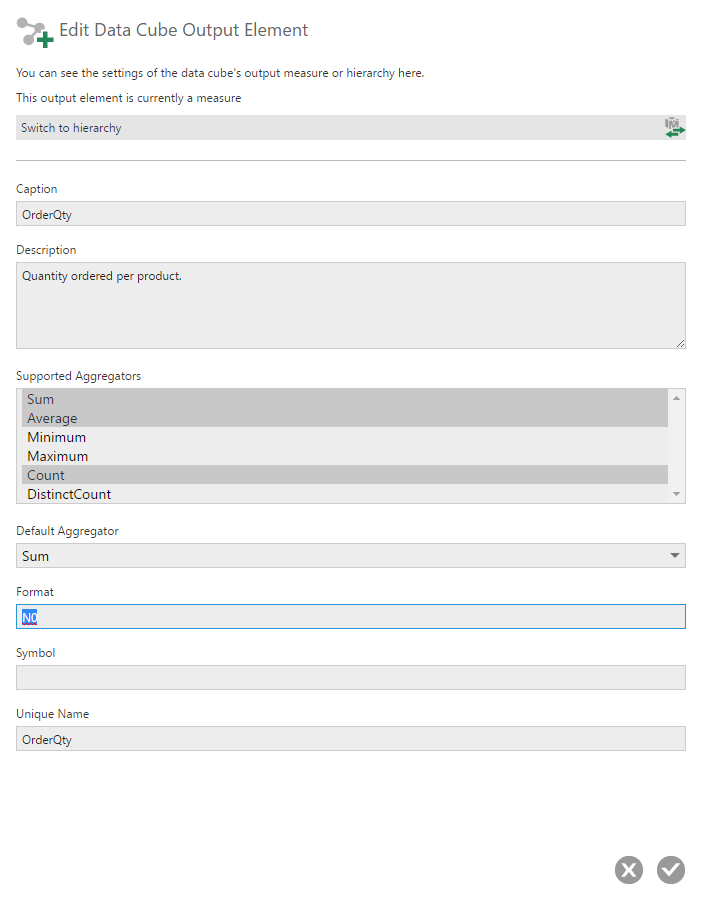Toggle the Sum aggregator selection
This screenshot has height=900, width=701.
[x=344, y=398]
